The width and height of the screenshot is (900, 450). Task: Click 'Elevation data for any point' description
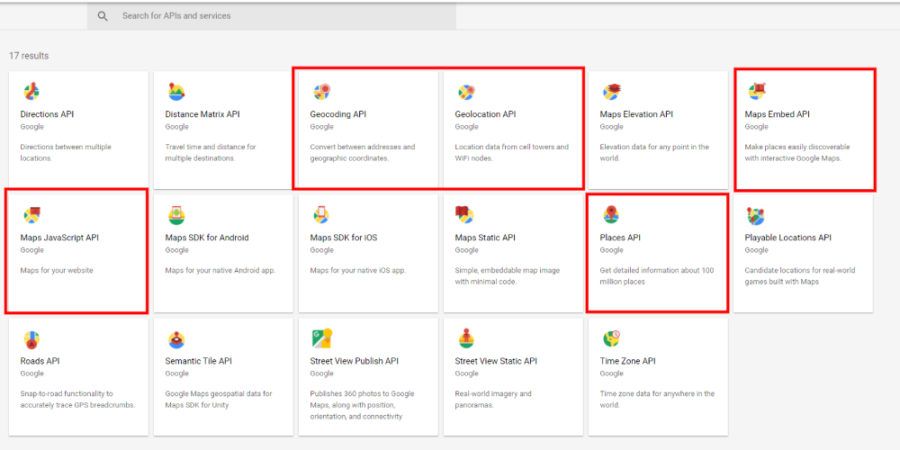click(x=654, y=153)
